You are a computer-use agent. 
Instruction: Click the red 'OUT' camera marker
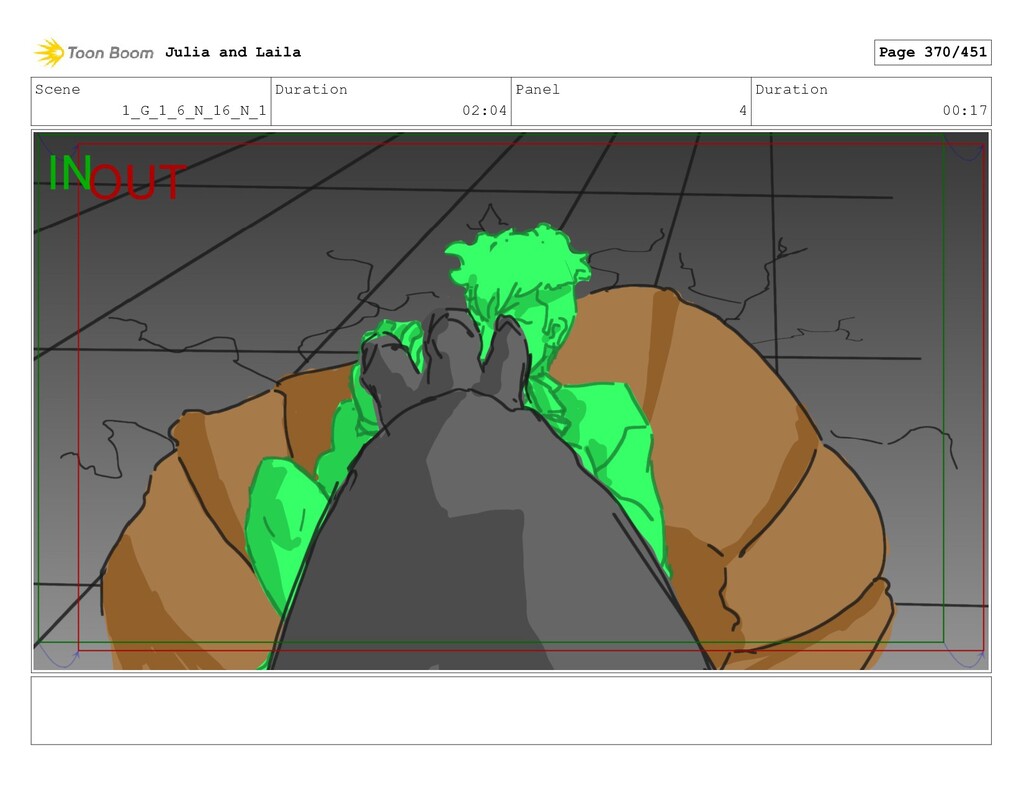[x=137, y=182]
